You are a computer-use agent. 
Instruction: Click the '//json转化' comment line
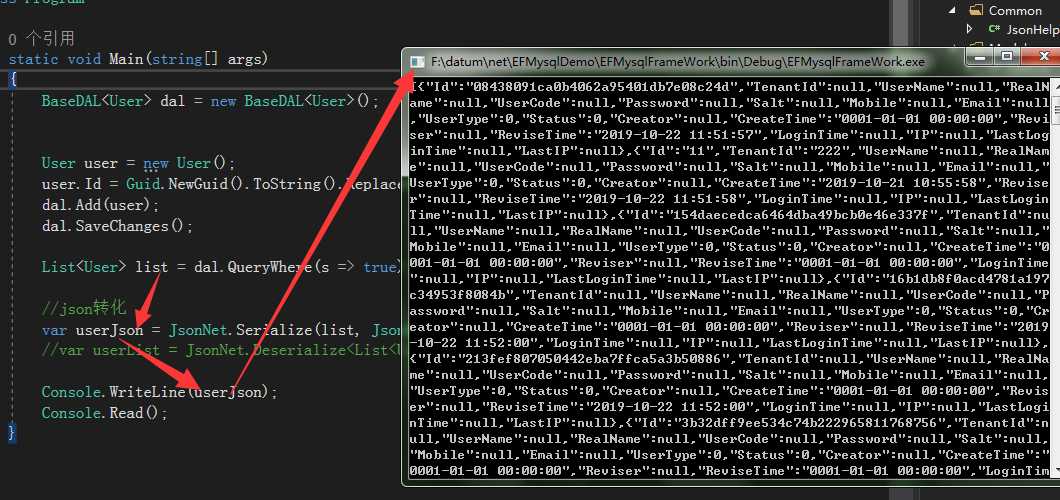tap(84, 309)
